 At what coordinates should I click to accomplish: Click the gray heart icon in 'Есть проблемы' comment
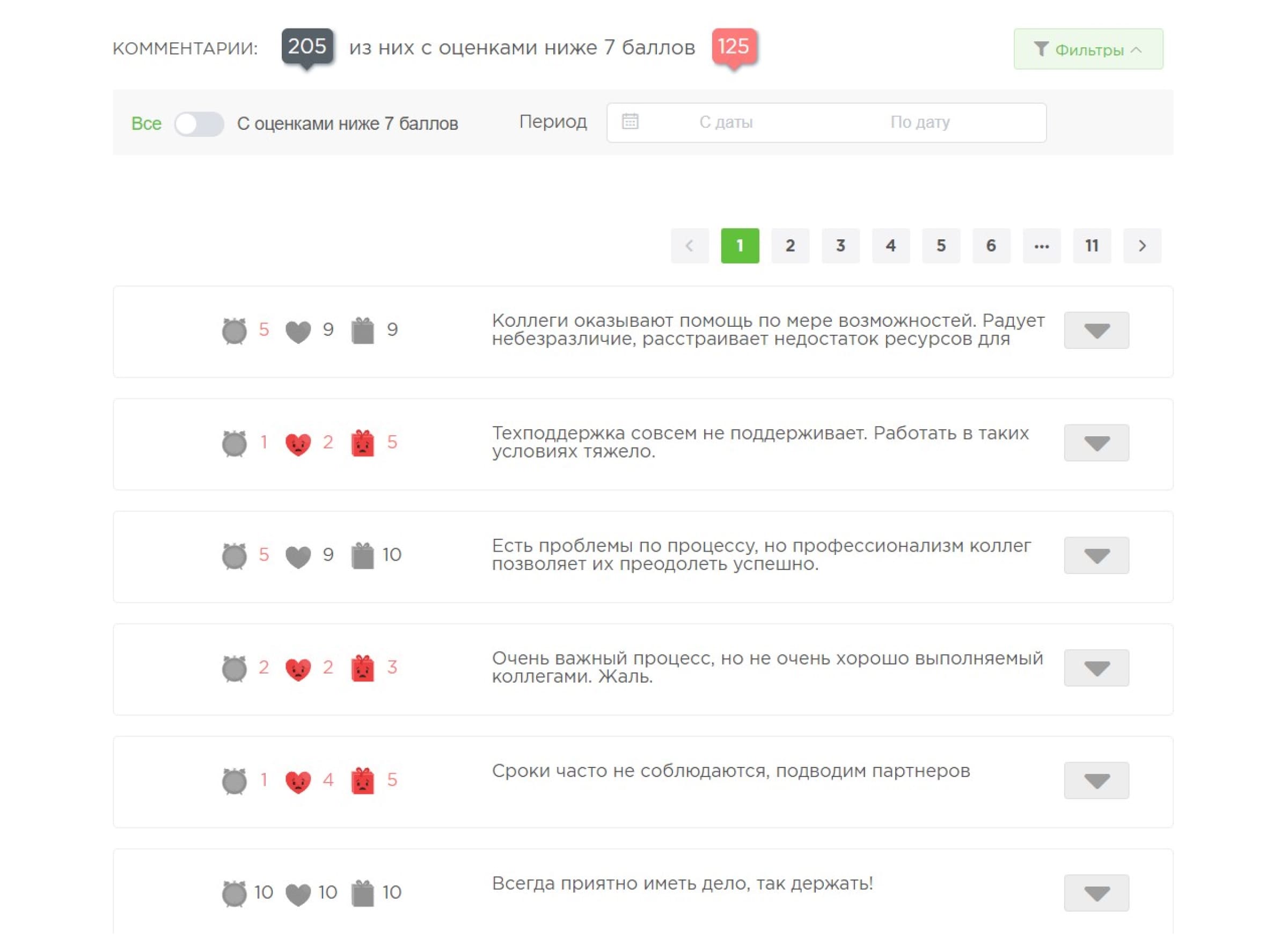(x=298, y=556)
